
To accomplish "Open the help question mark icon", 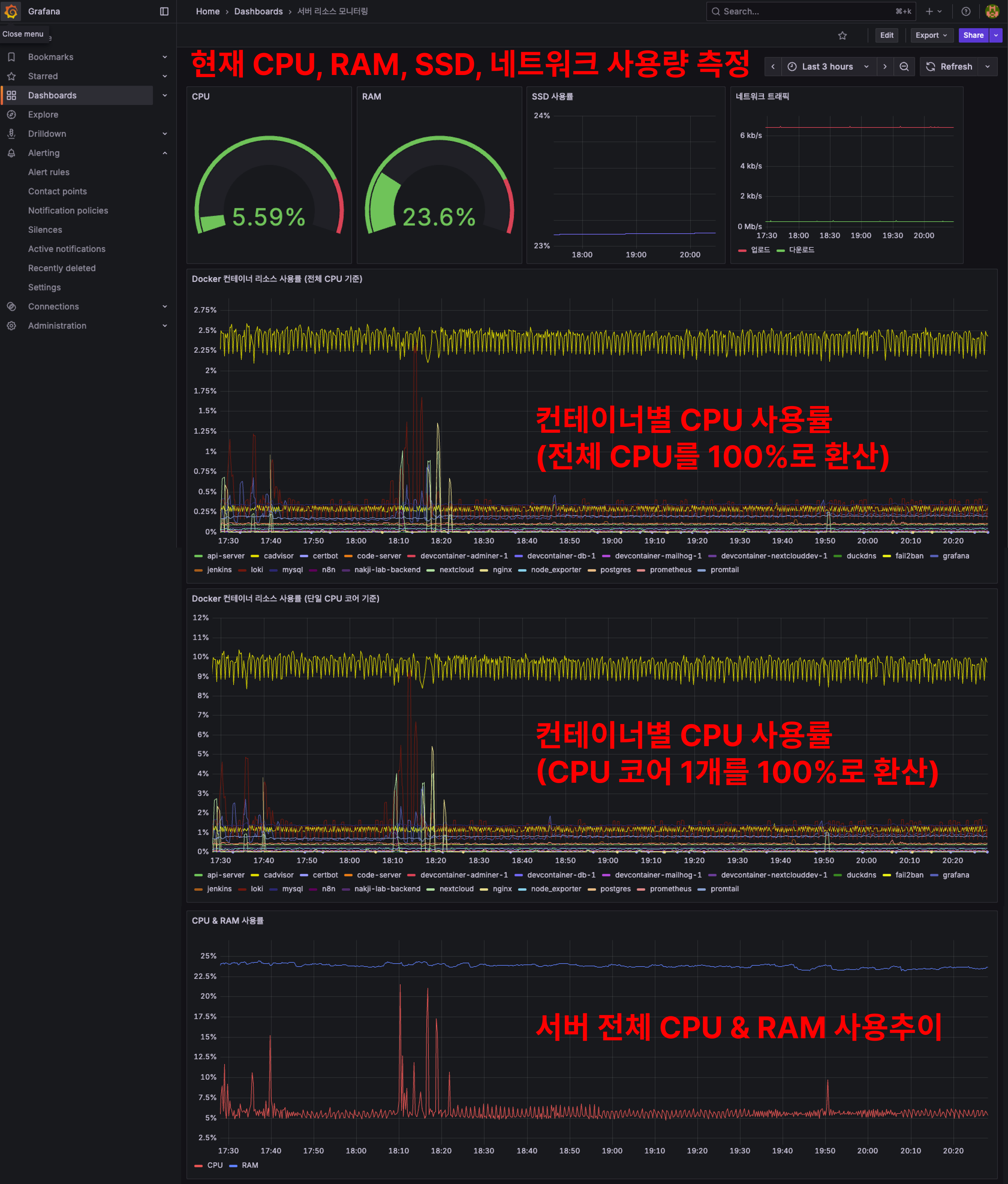I will (x=966, y=11).
